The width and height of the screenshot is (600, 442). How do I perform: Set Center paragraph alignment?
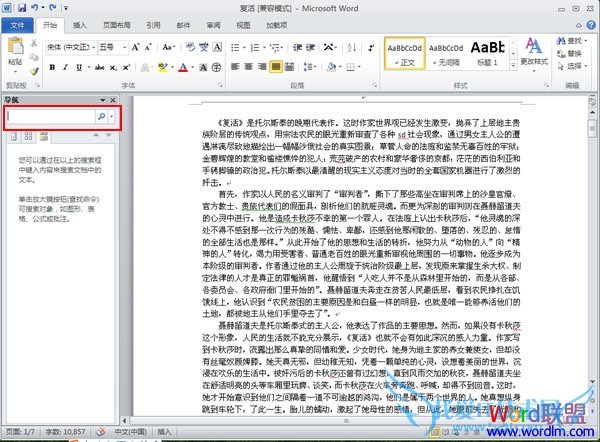[248, 67]
